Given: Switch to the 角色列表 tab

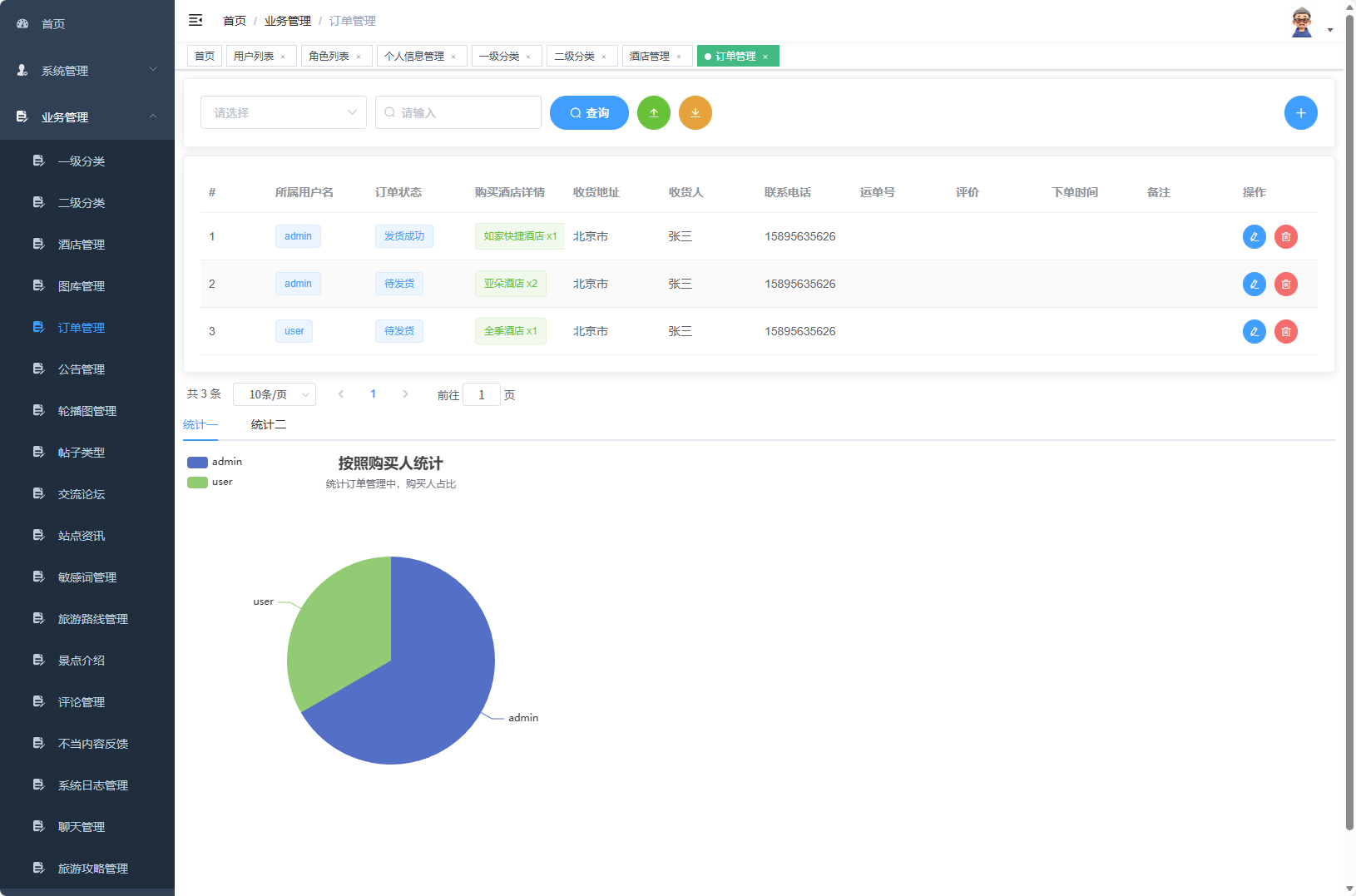Looking at the screenshot, I should point(330,56).
